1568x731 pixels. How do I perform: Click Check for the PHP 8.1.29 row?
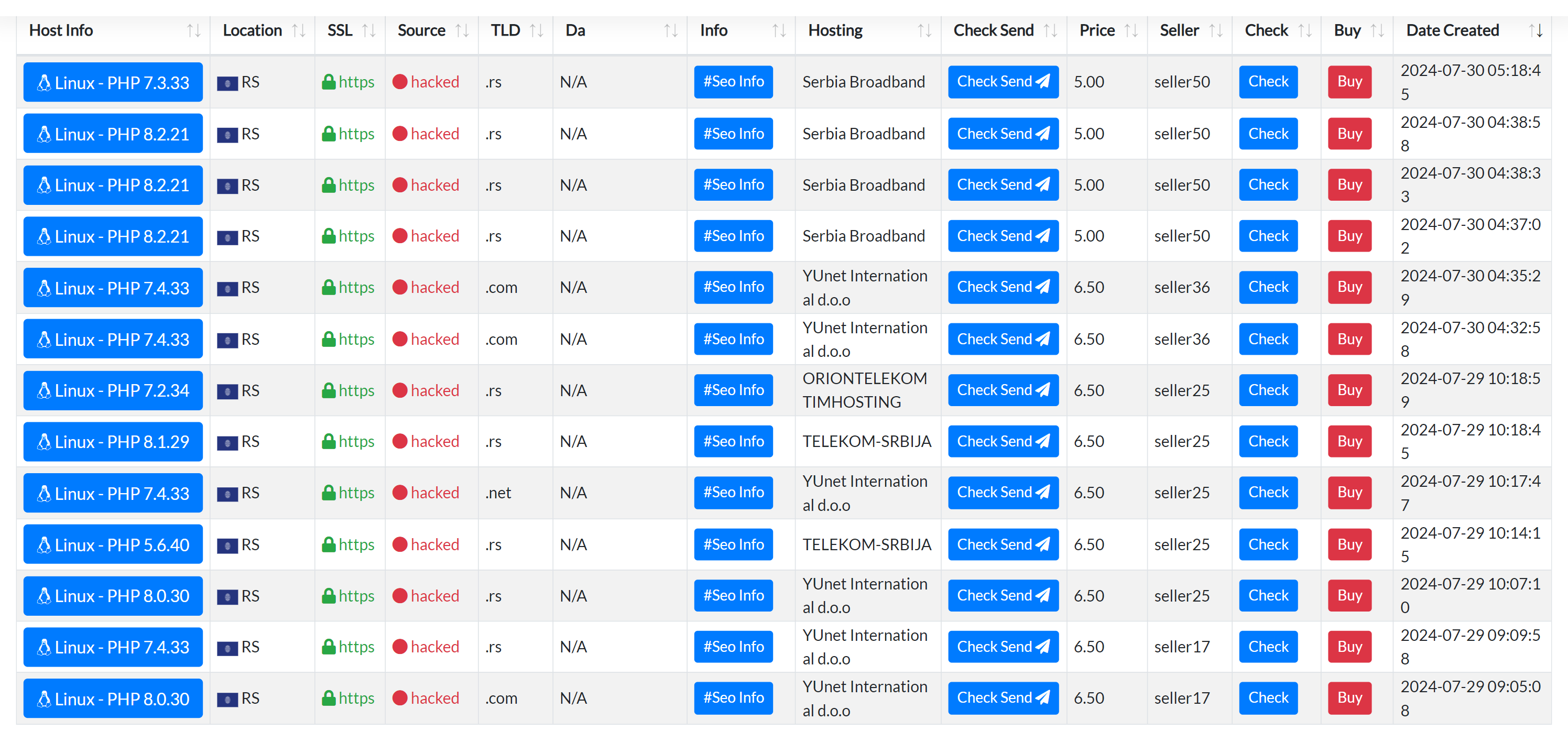pos(1268,441)
